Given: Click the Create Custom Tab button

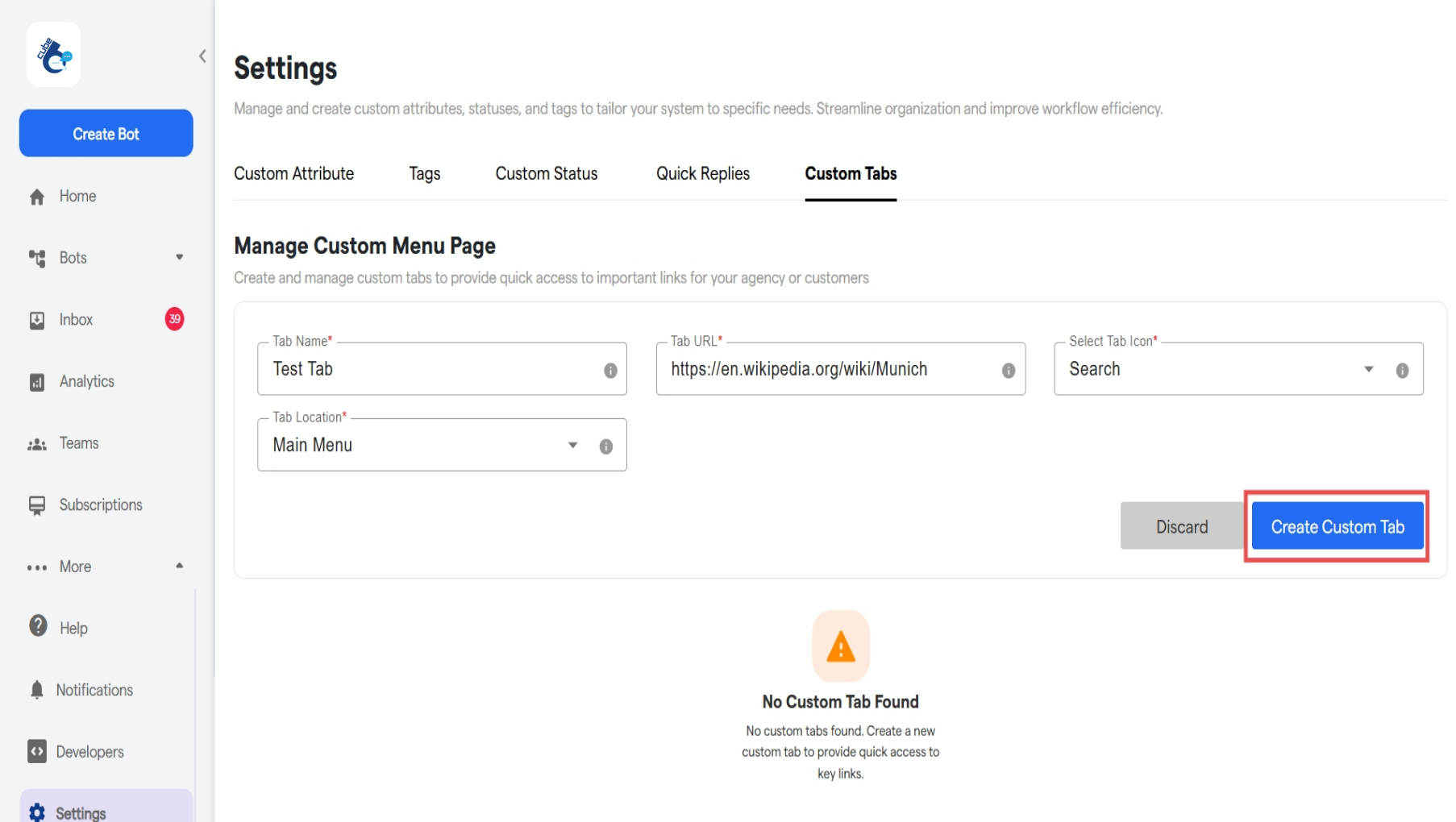Looking at the screenshot, I should coord(1337,526).
